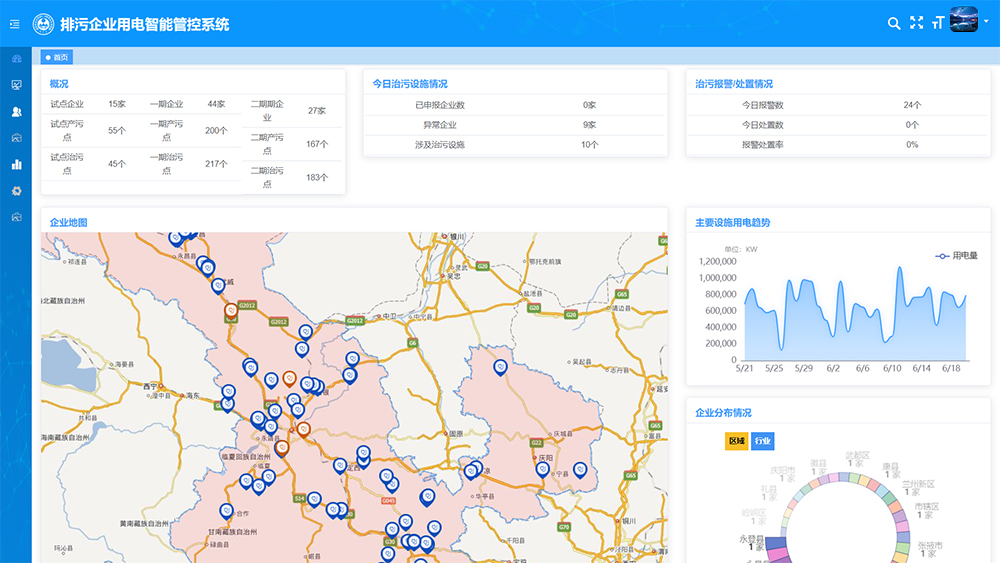Toggle the 用电量 legend series
The width and height of the screenshot is (1000, 563).
pyautogui.click(x=957, y=256)
